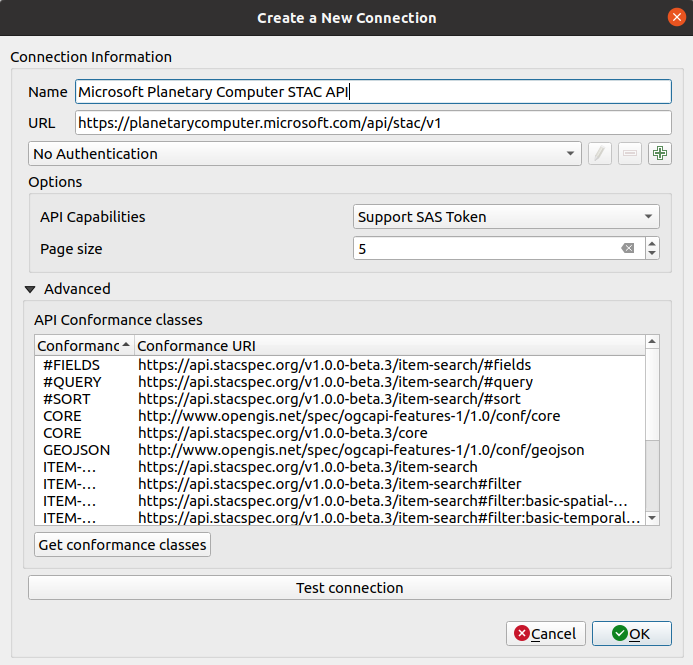Sort by Conformance URI column header
Image resolution: width=693 pixels, height=665 pixels.
(390, 346)
